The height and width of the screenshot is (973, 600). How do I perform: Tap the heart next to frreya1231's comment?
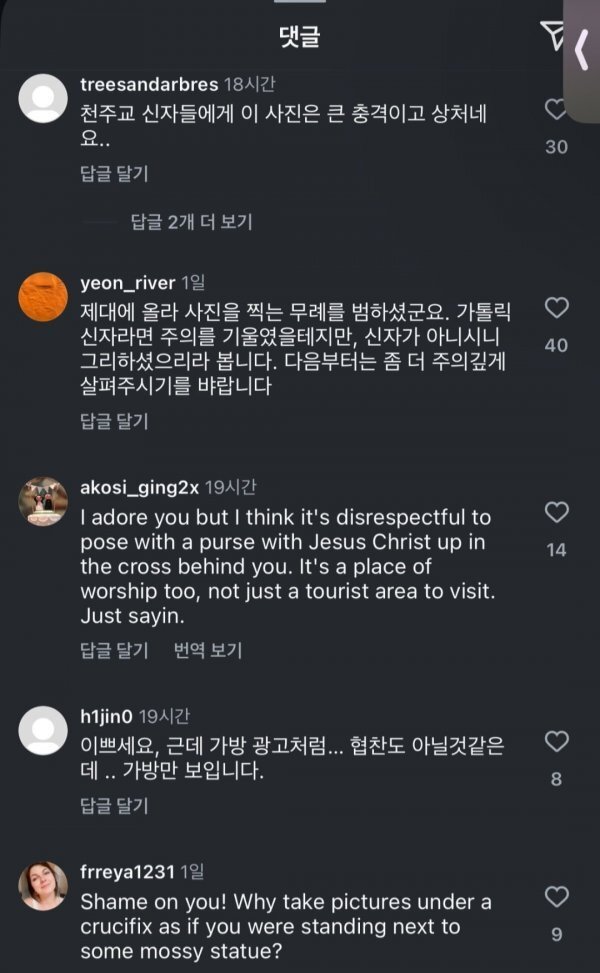(x=557, y=897)
